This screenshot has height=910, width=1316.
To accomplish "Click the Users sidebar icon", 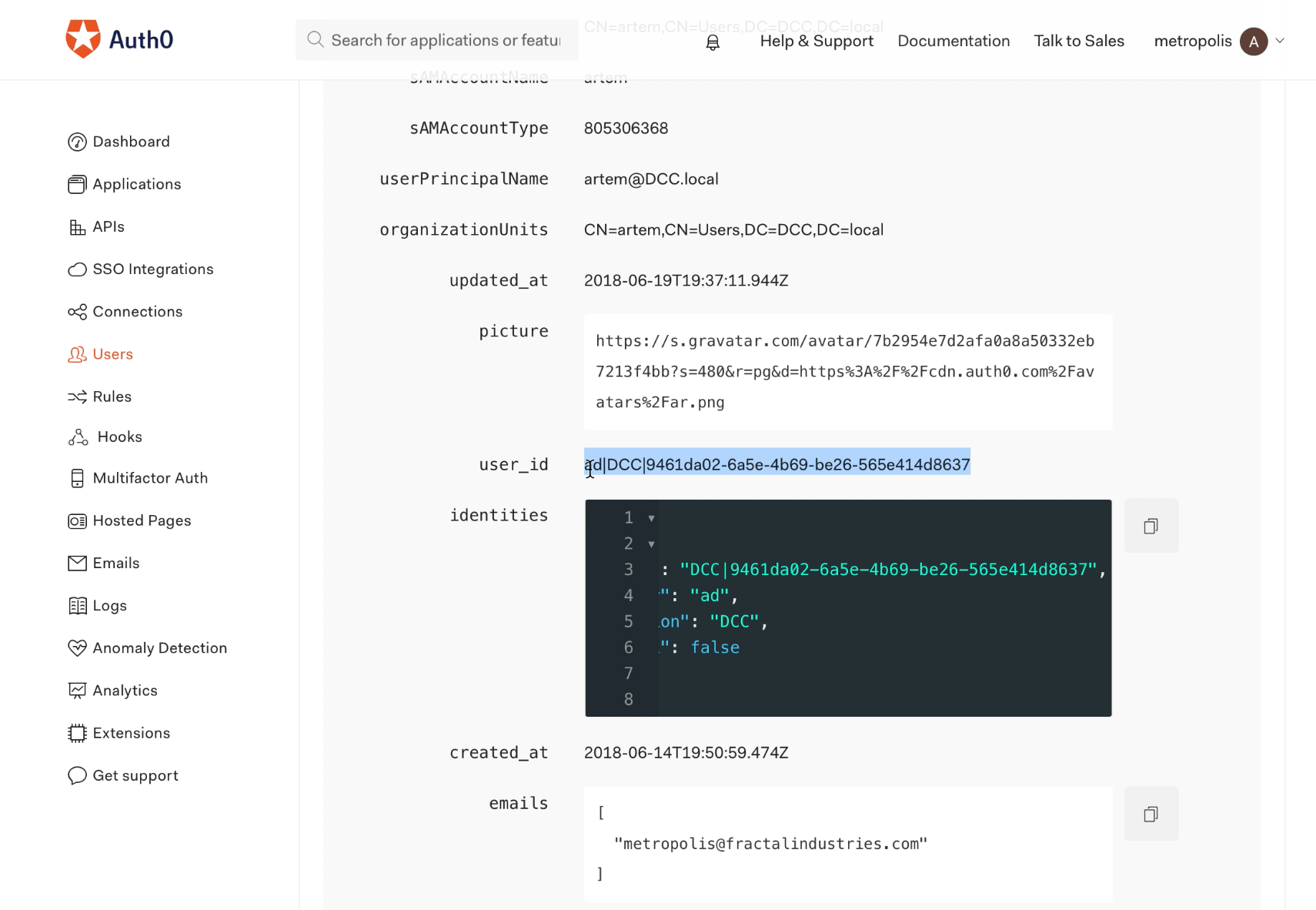I will tap(77, 354).
